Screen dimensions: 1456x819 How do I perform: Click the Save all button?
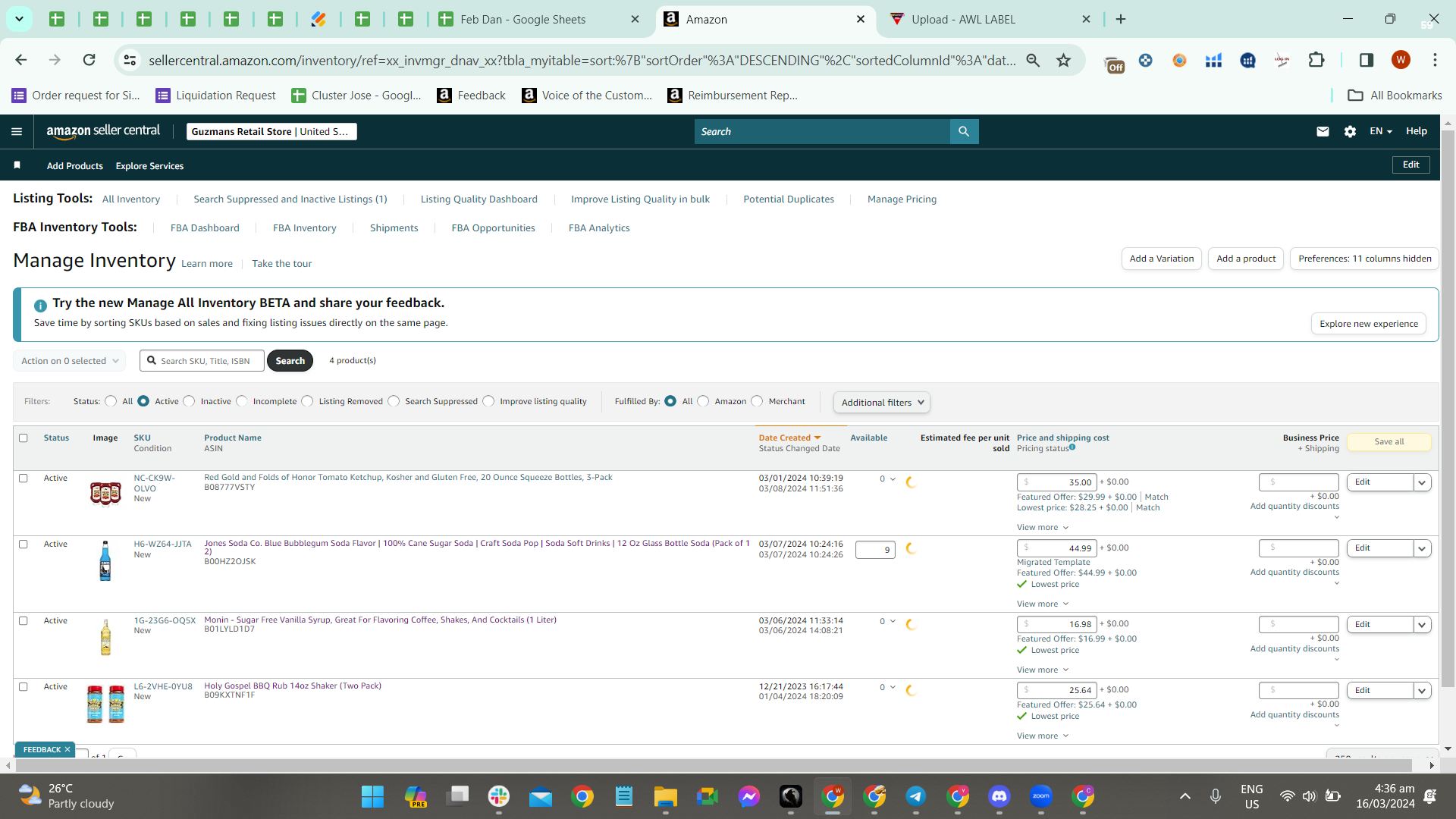tap(1389, 442)
